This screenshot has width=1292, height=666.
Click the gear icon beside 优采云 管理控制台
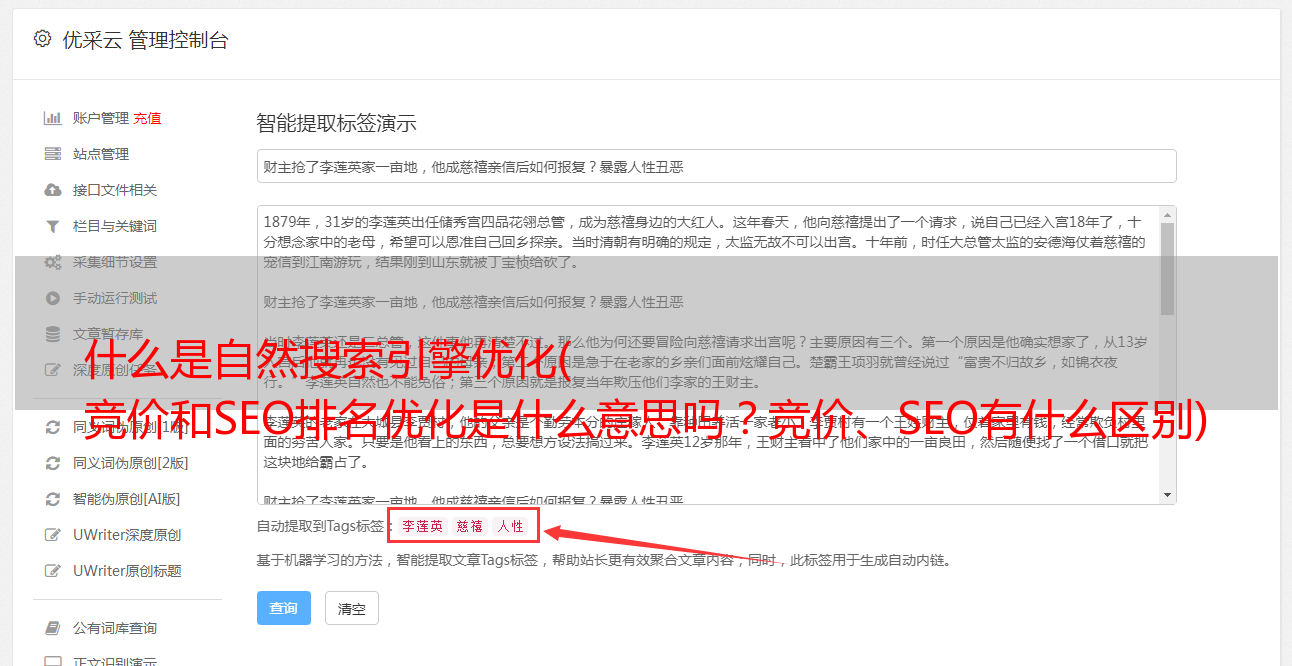(x=42, y=39)
